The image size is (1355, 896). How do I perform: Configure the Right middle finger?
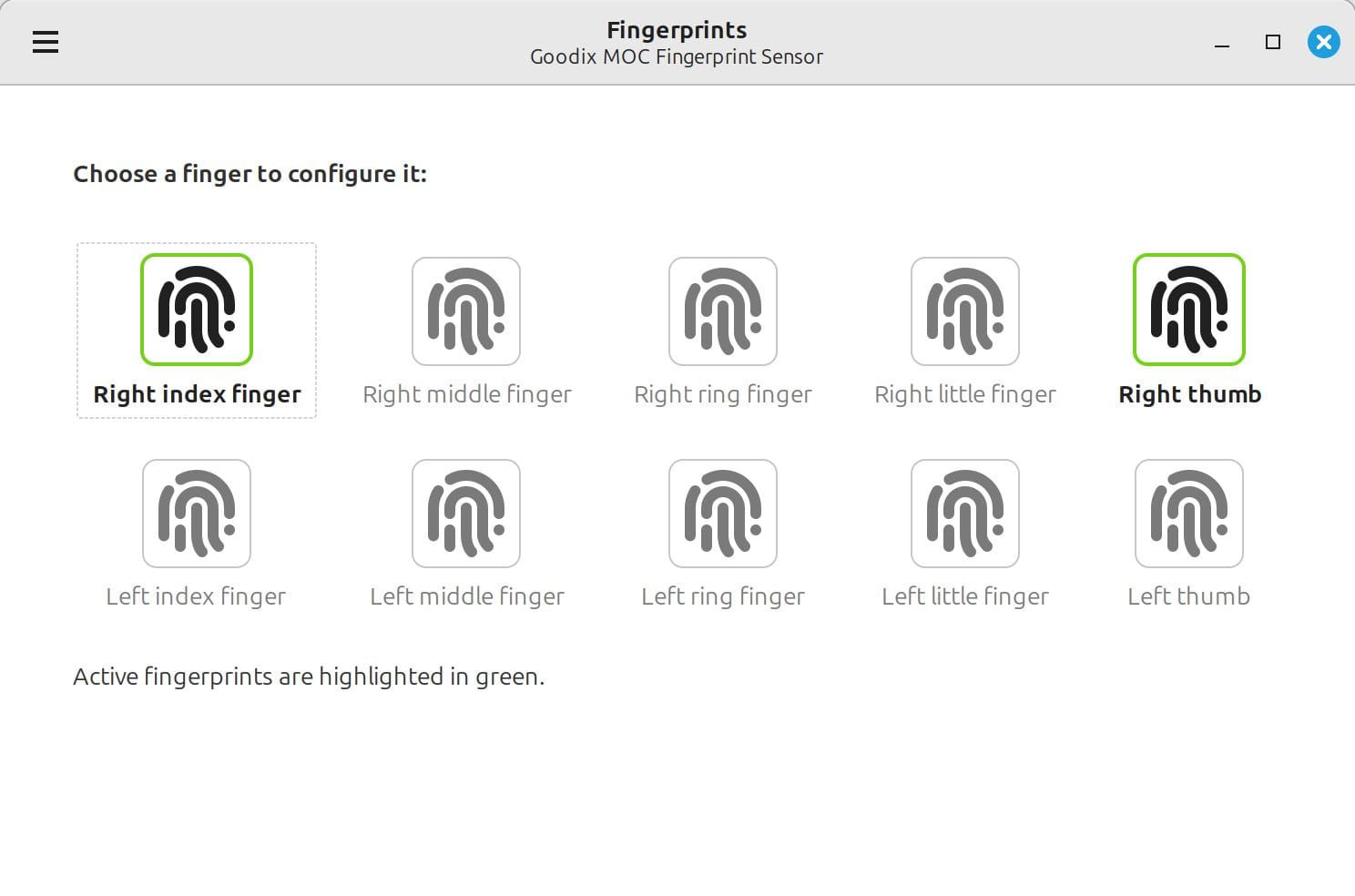pos(466,310)
